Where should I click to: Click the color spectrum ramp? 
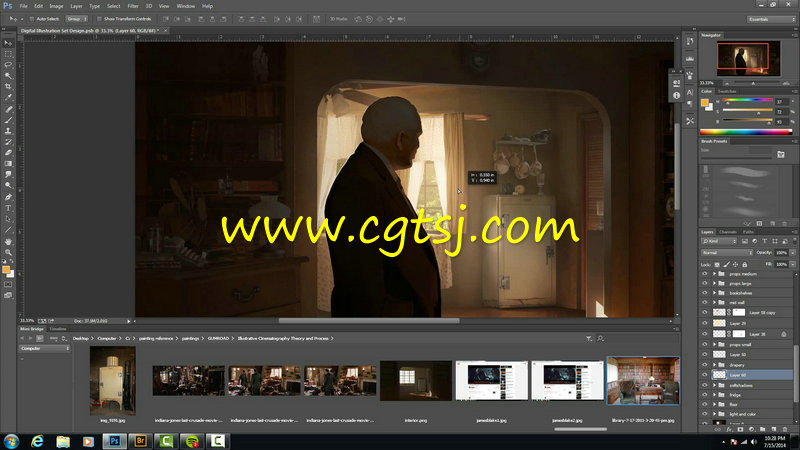[x=745, y=132]
